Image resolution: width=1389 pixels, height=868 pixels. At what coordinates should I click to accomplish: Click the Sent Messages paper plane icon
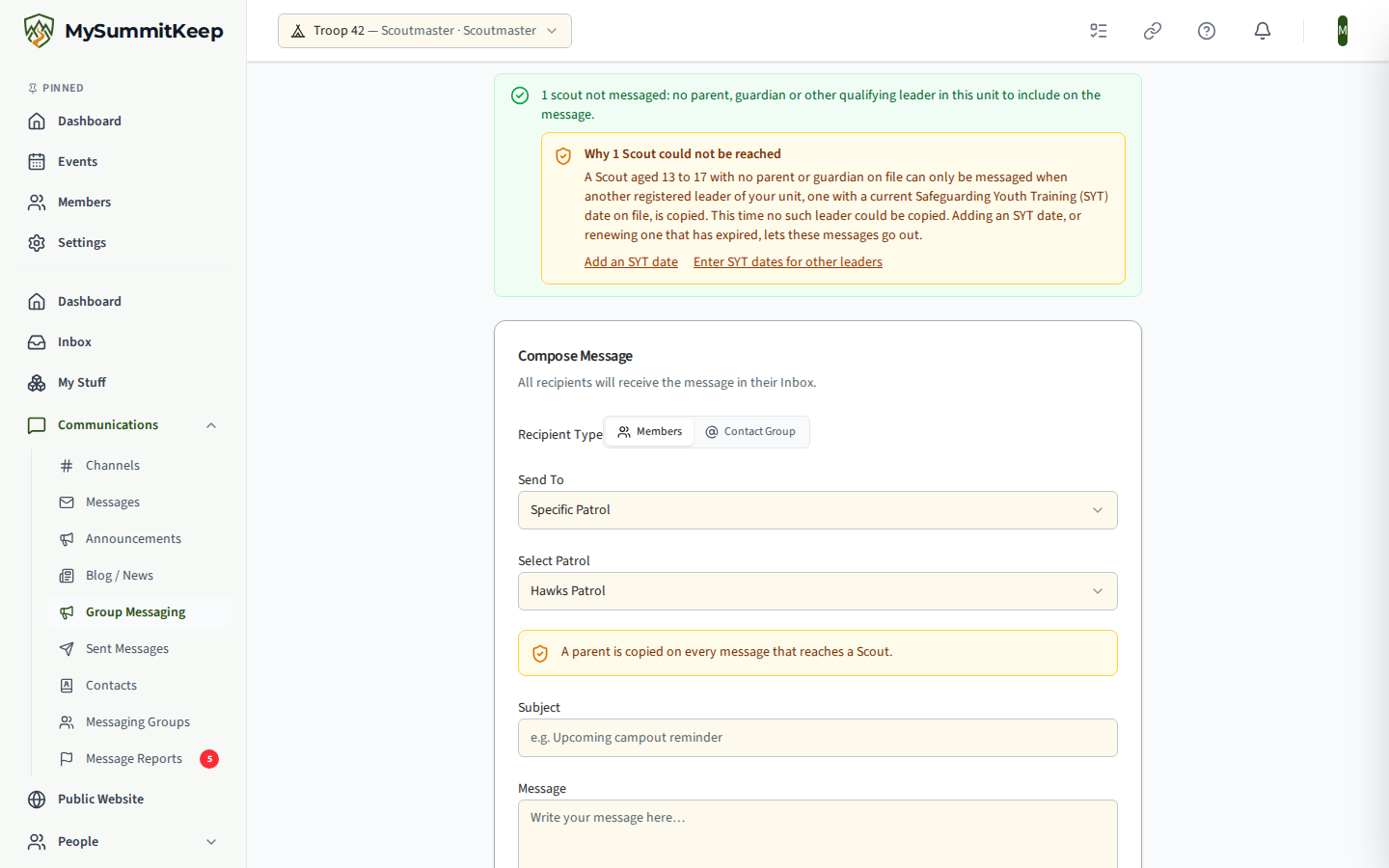pyautogui.click(x=67, y=649)
